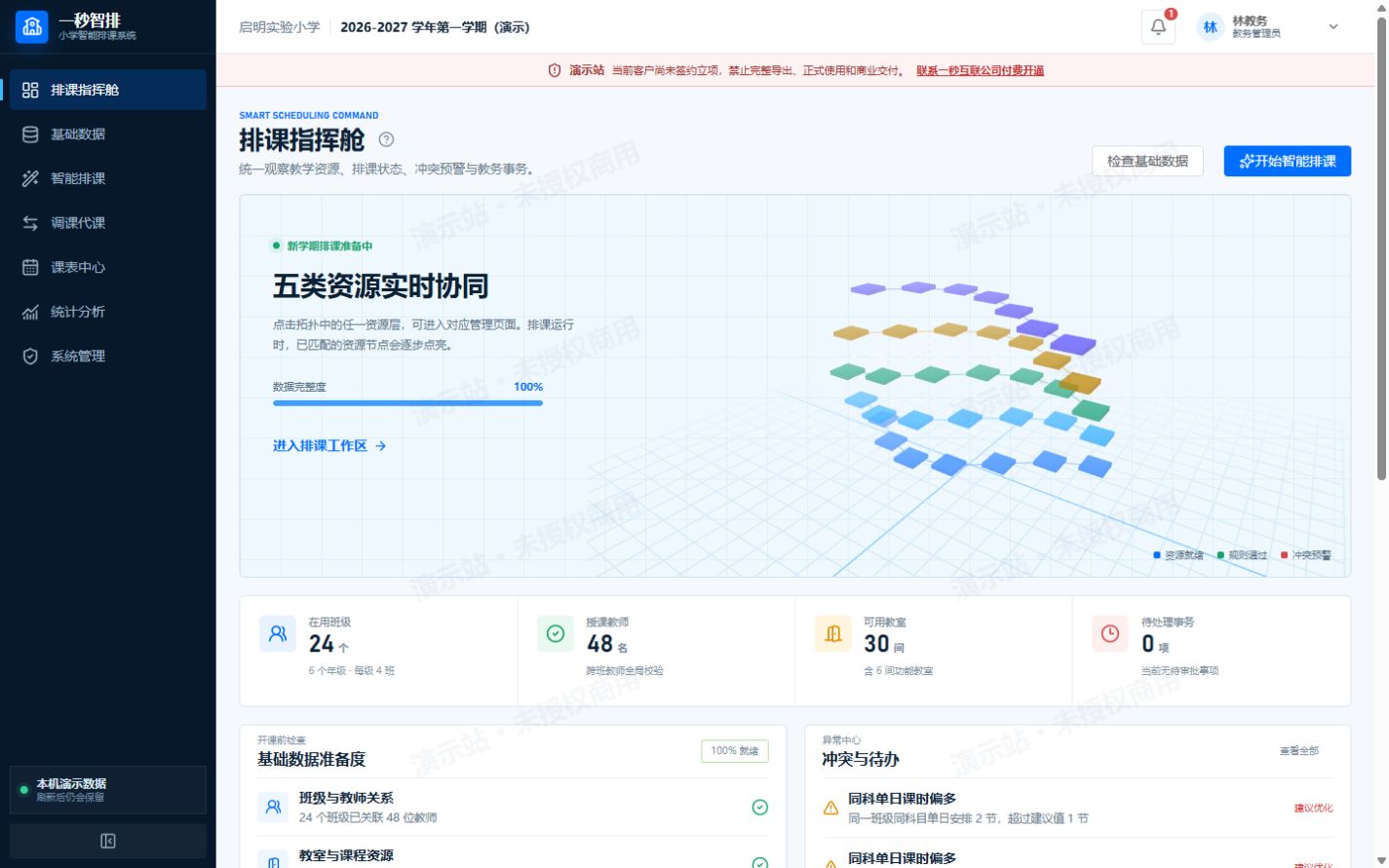Click the green 规则通过 legend swatch
Viewport: 1389px width, 868px height.
[1220, 555]
